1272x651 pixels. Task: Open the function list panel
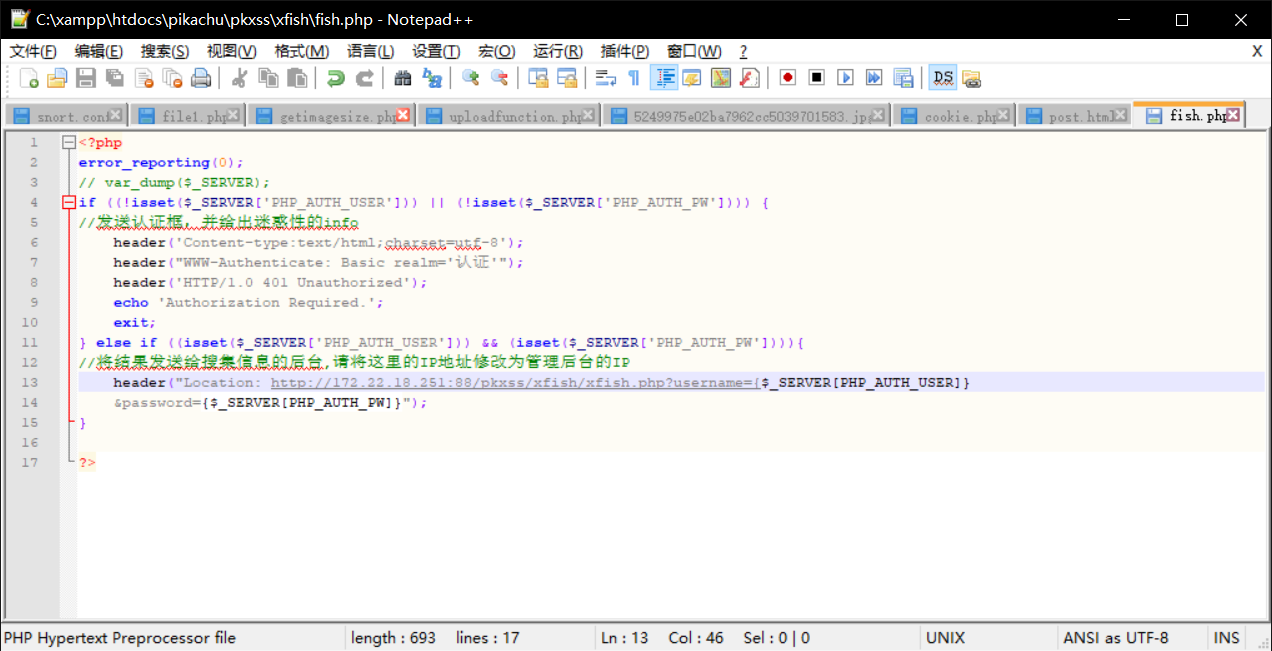[750, 78]
